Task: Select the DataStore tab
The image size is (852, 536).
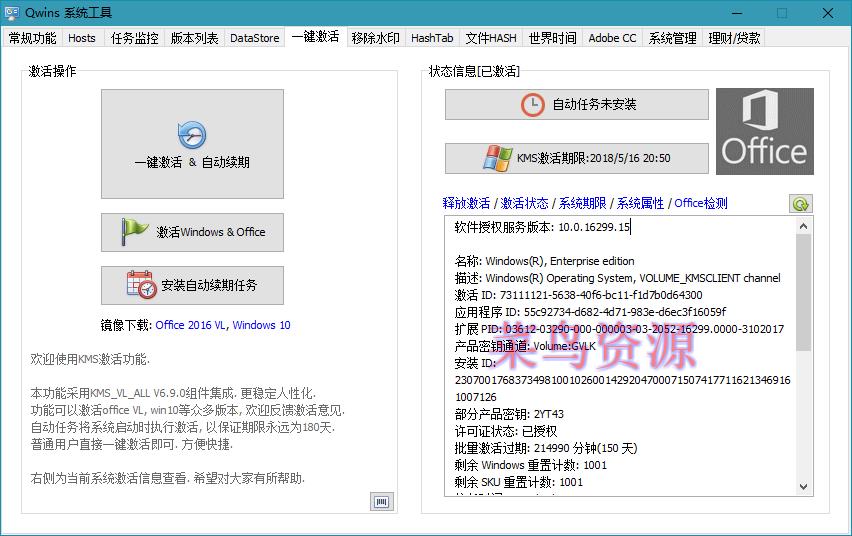Action: point(254,38)
